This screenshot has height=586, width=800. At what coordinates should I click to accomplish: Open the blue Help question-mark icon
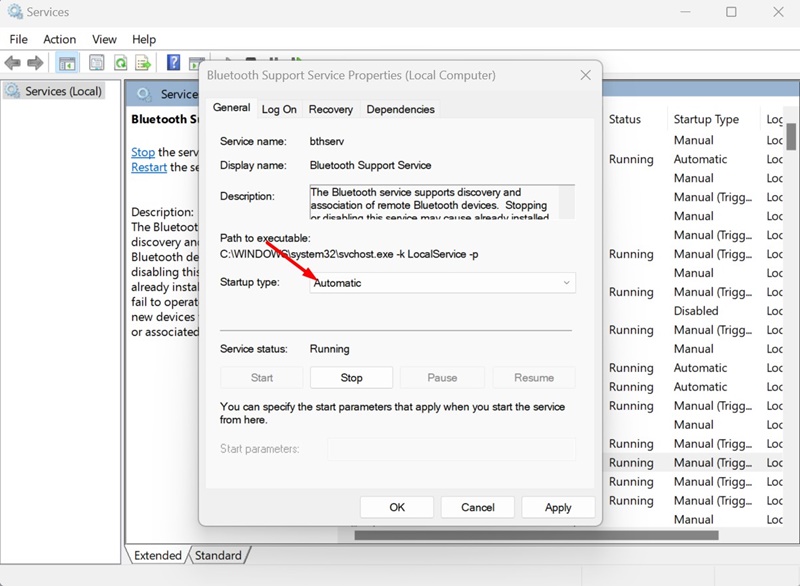pos(173,63)
